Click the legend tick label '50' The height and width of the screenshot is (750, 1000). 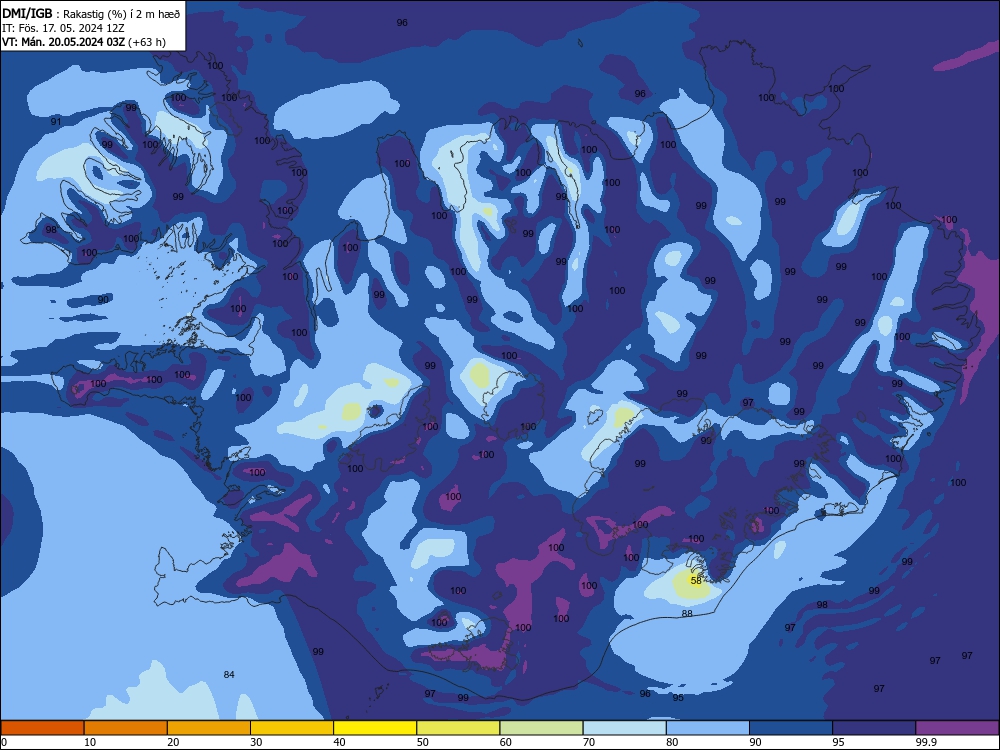[422, 742]
